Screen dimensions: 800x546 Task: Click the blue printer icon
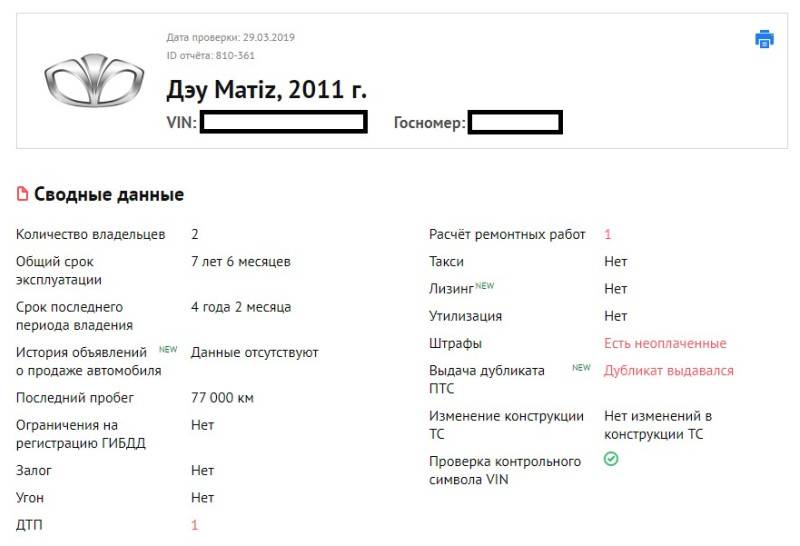(764, 40)
